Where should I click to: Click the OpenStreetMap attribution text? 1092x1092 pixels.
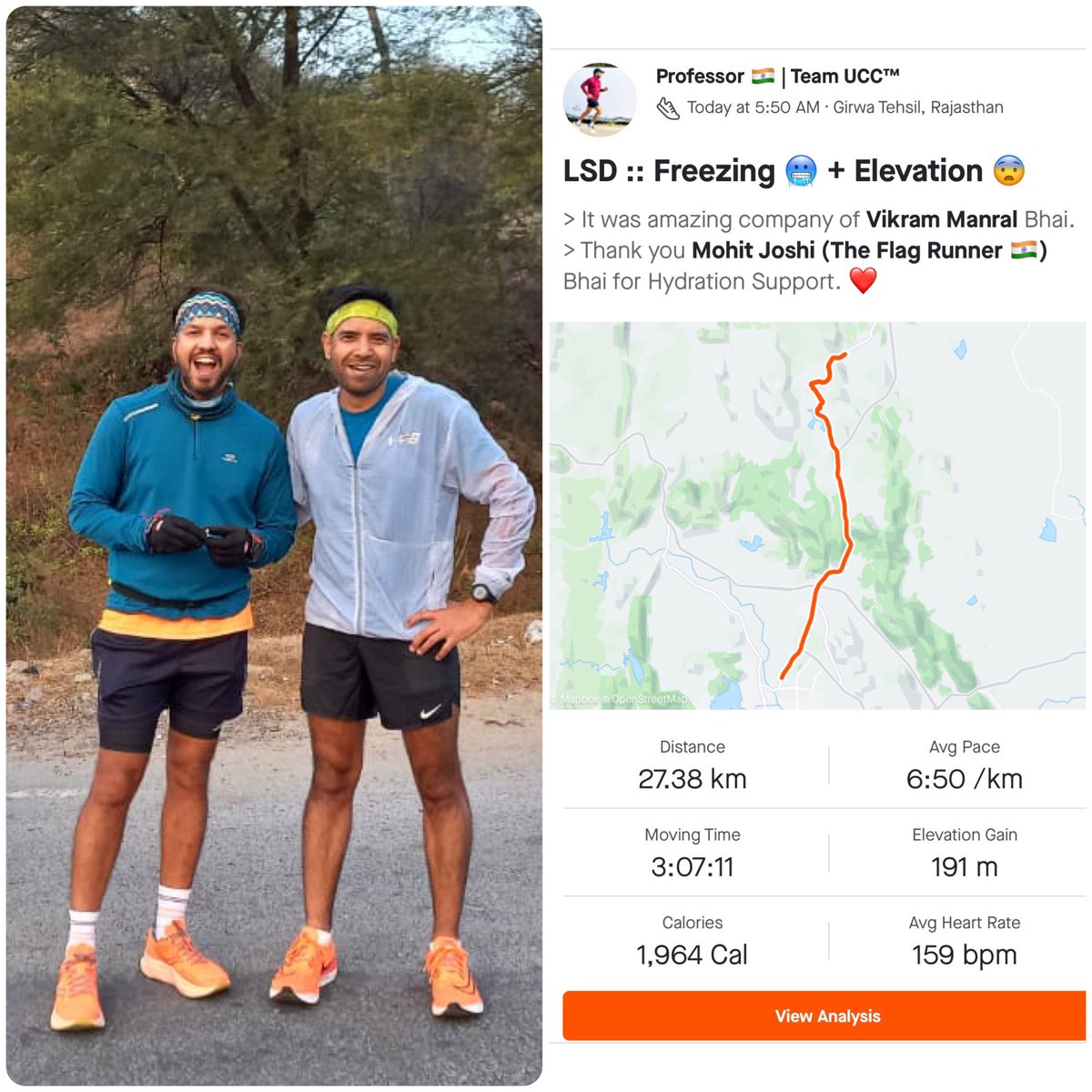pos(650,699)
